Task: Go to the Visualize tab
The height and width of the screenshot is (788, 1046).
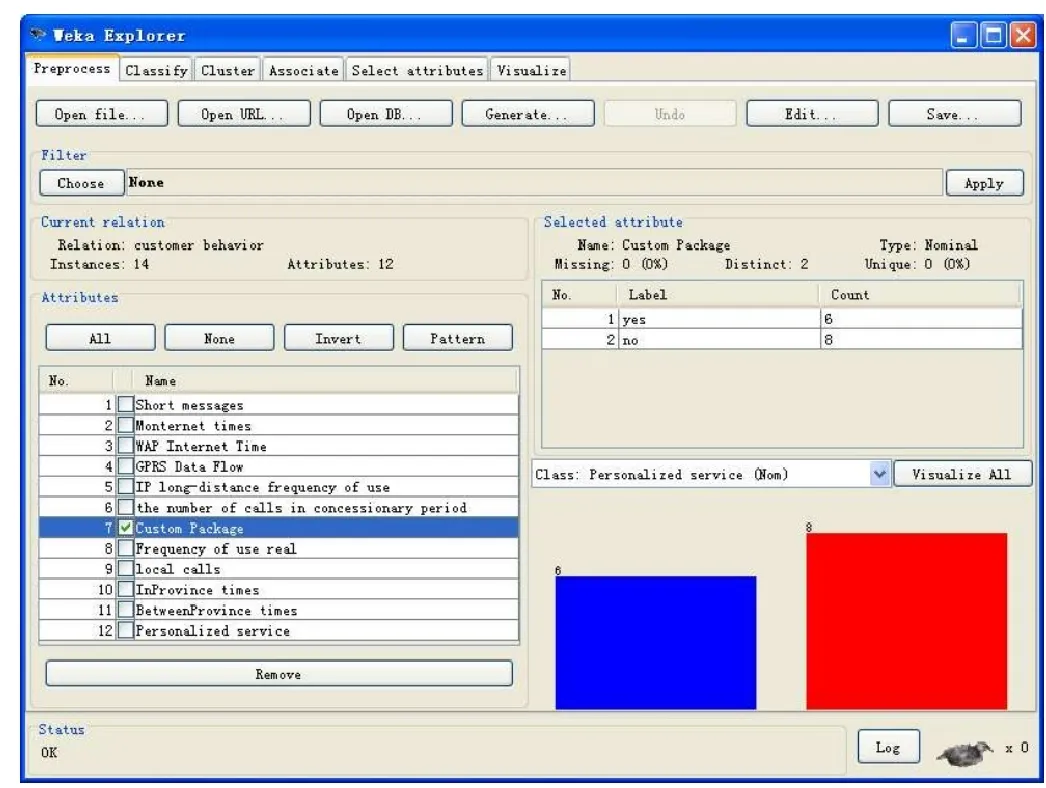Action: (x=531, y=71)
